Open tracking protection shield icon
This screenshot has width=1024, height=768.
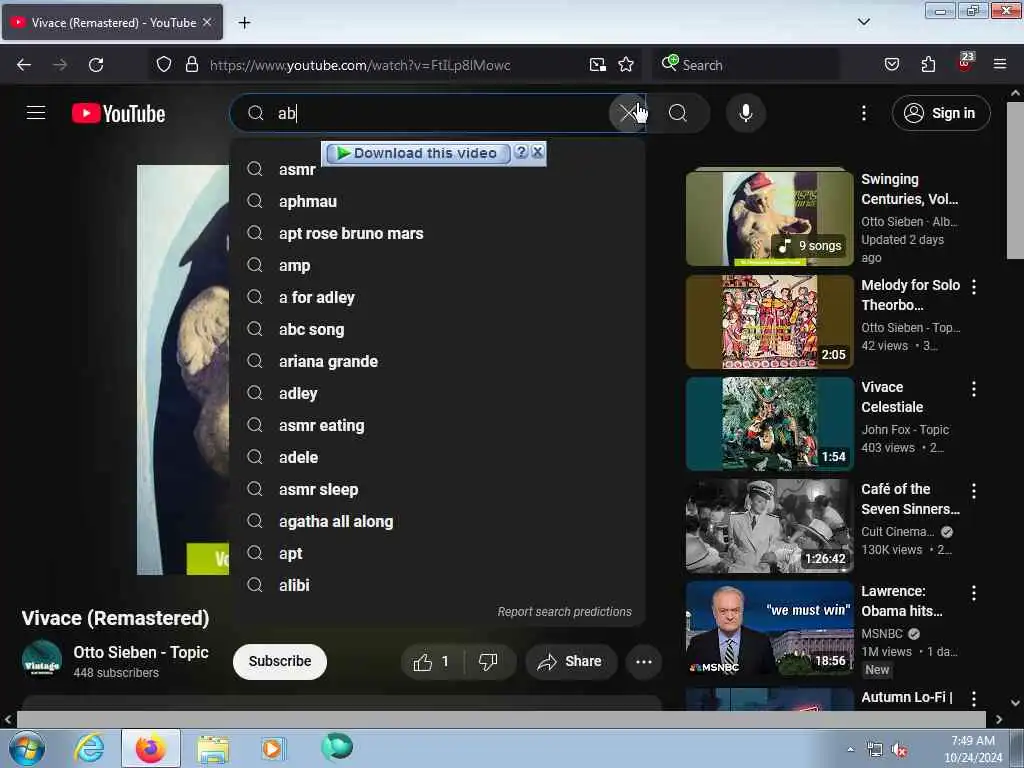point(164,65)
